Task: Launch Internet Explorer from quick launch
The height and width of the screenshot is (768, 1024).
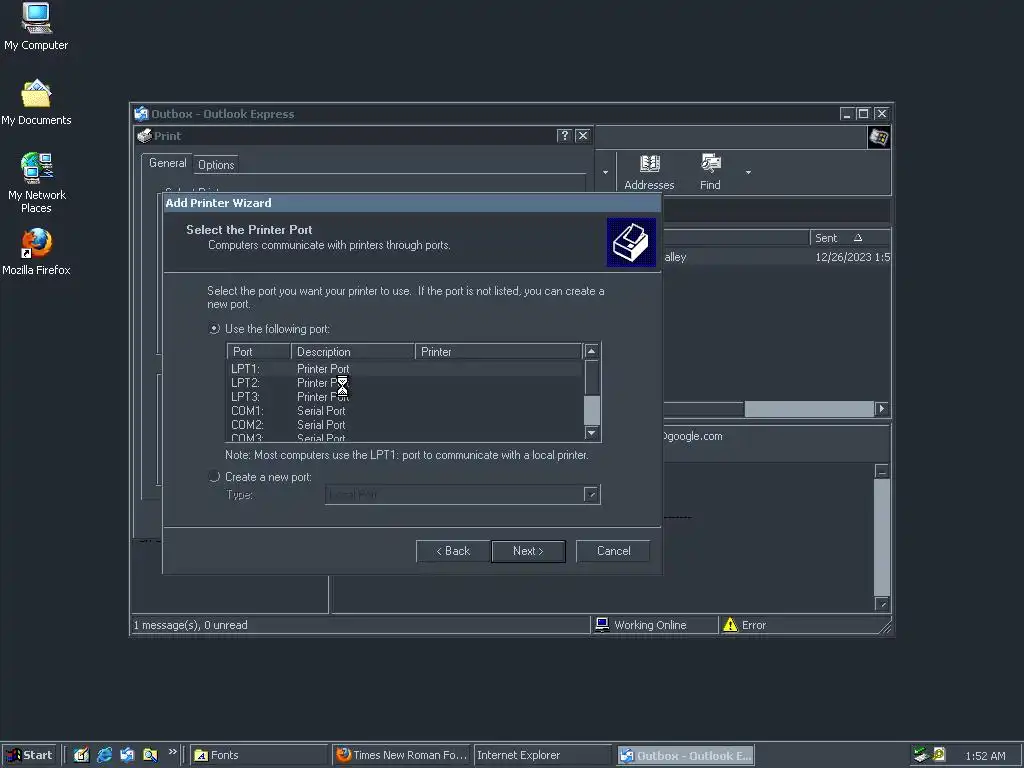Action: (x=104, y=756)
